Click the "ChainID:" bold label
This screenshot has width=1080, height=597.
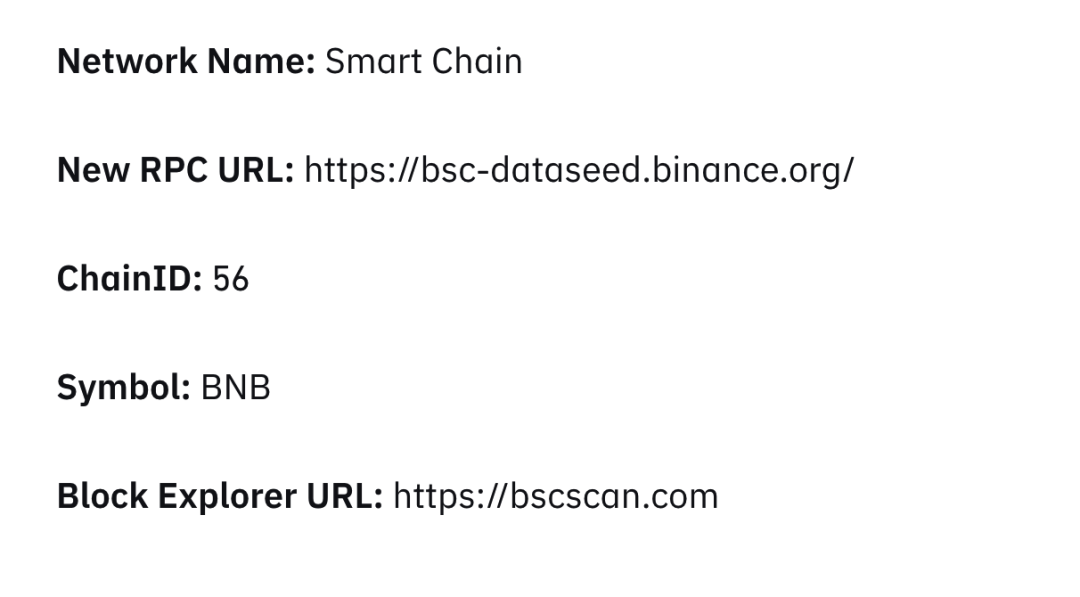click(x=130, y=279)
